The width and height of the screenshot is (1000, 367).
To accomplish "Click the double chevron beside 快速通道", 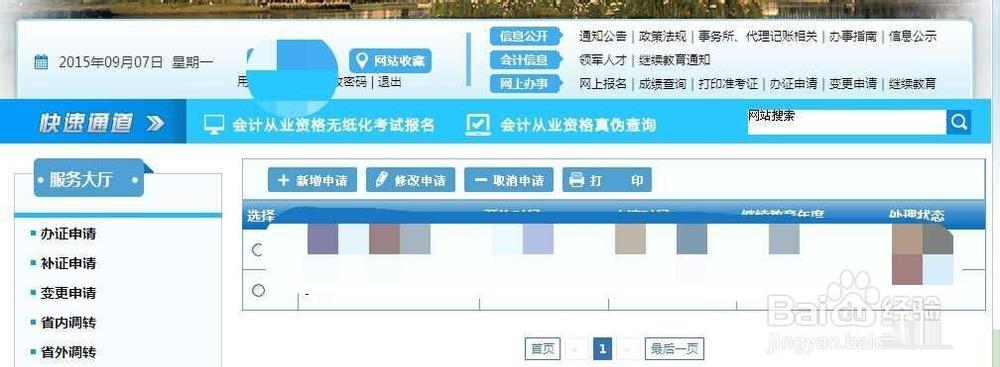I will 155,123.
